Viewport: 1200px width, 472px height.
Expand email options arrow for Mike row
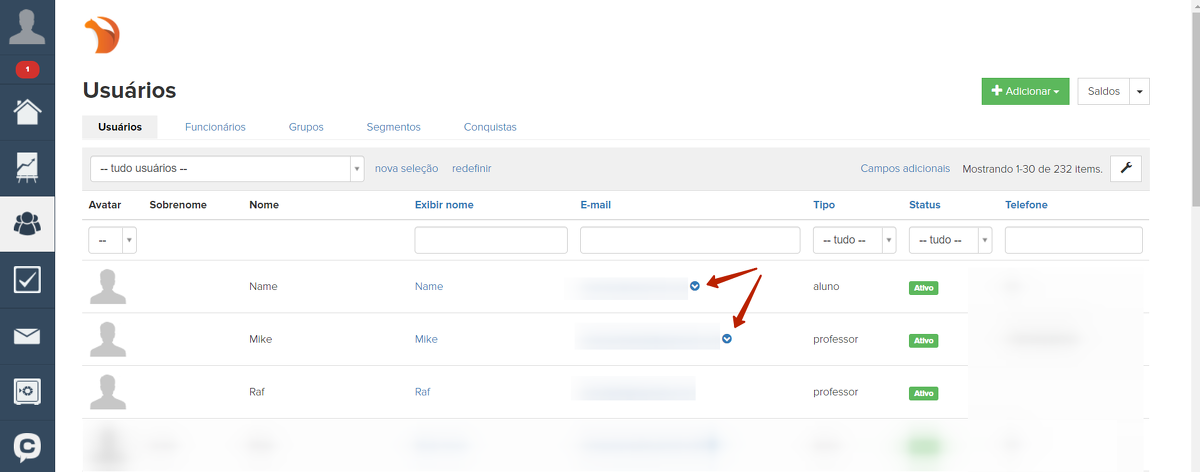click(727, 339)
